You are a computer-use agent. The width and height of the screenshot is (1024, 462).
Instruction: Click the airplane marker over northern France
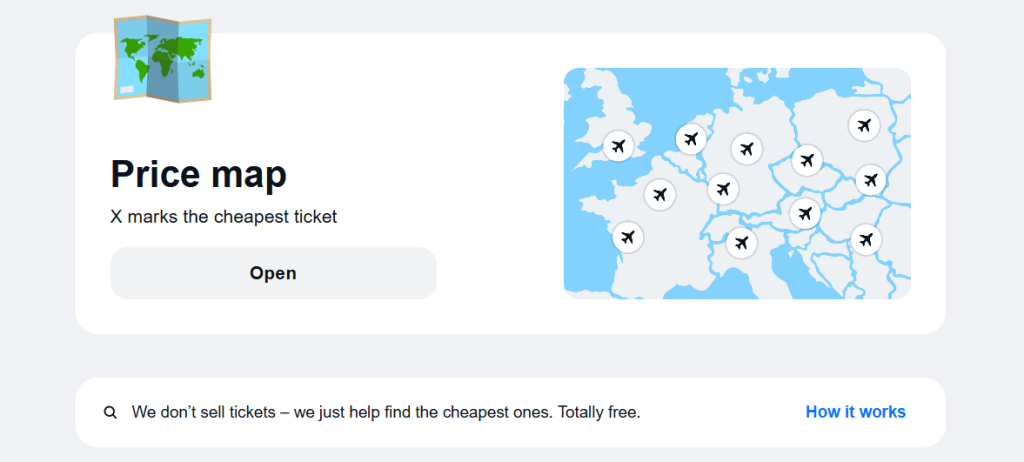pos(659,194)
